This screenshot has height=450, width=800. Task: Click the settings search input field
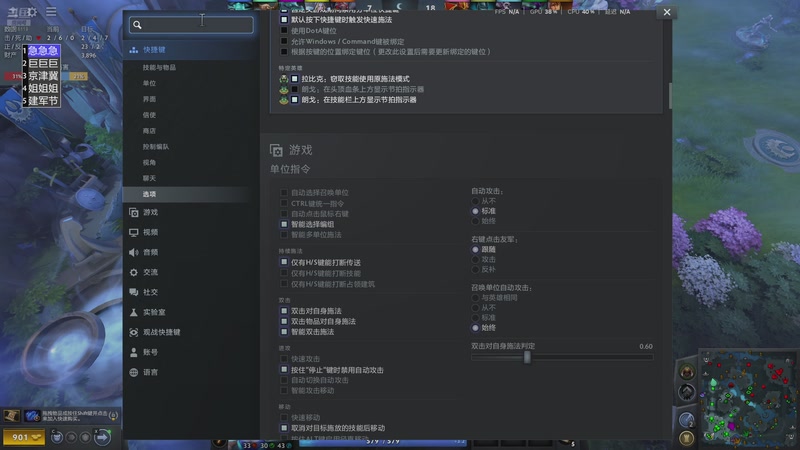191,24
